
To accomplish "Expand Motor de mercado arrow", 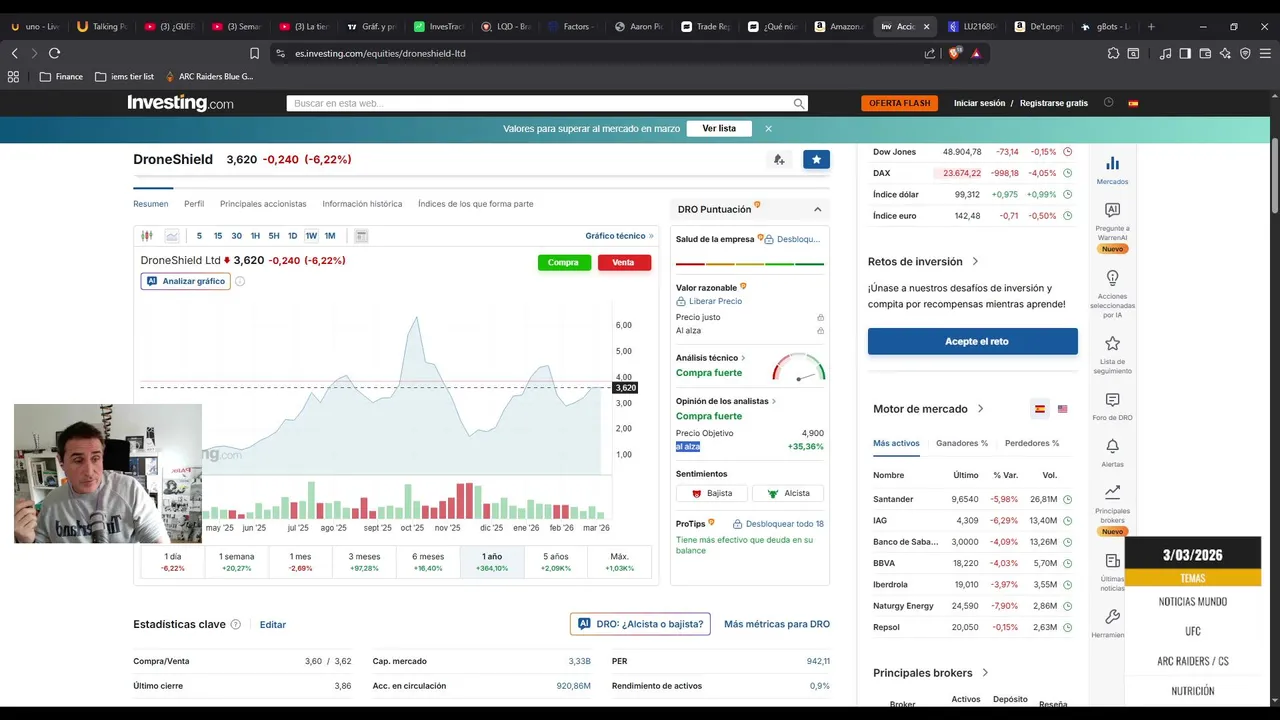I will click(980, 409).
